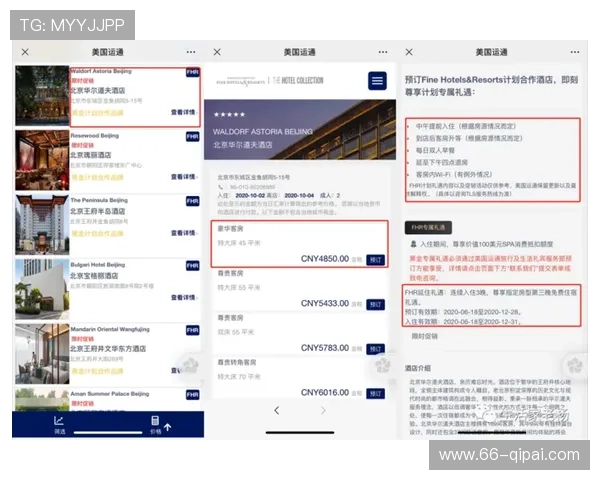Select the hotel name 北京瑰丽酒店 in the list

[x=91, y=155]
